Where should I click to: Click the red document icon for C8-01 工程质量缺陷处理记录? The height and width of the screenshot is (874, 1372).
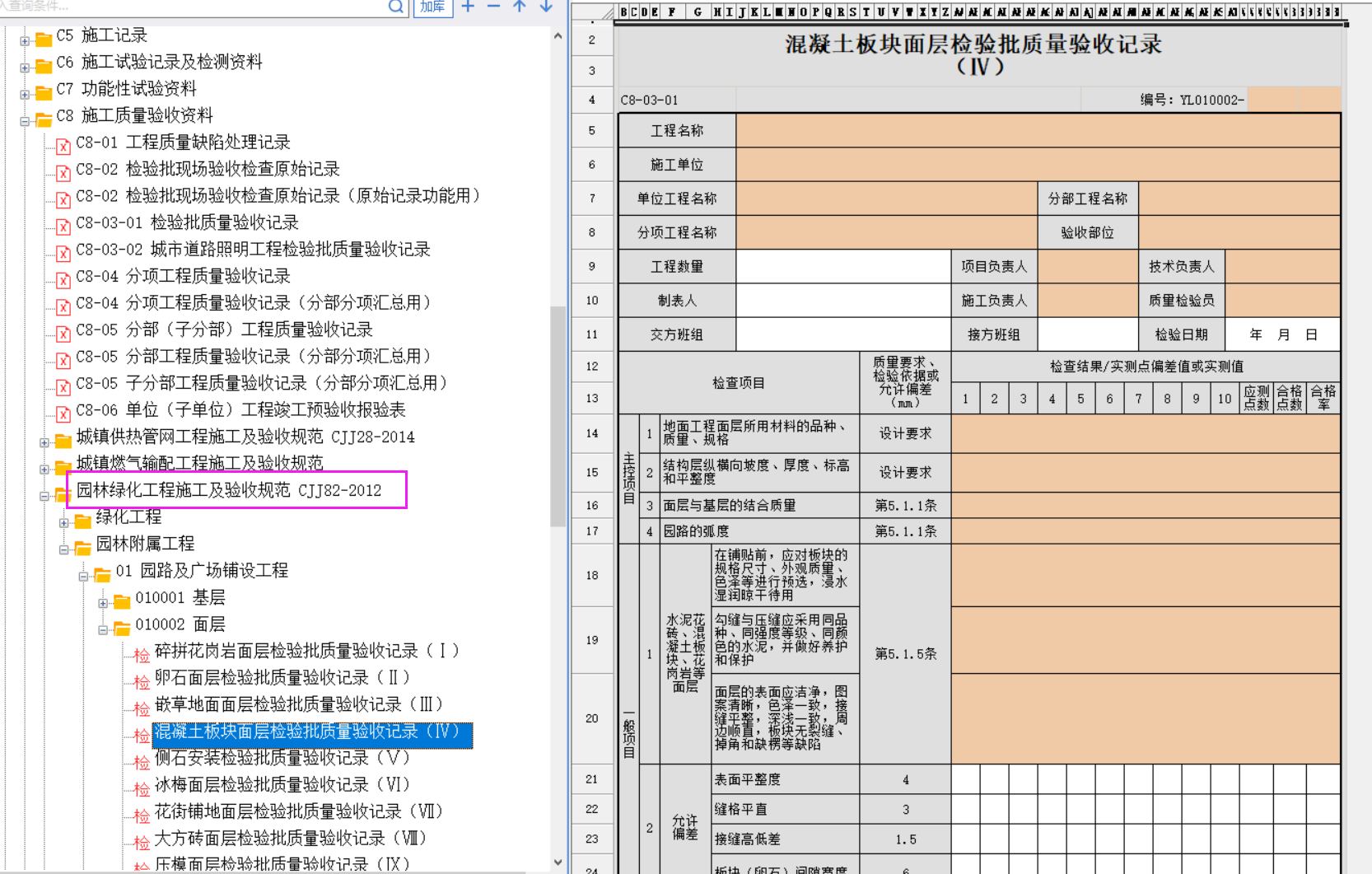point(63,146)
